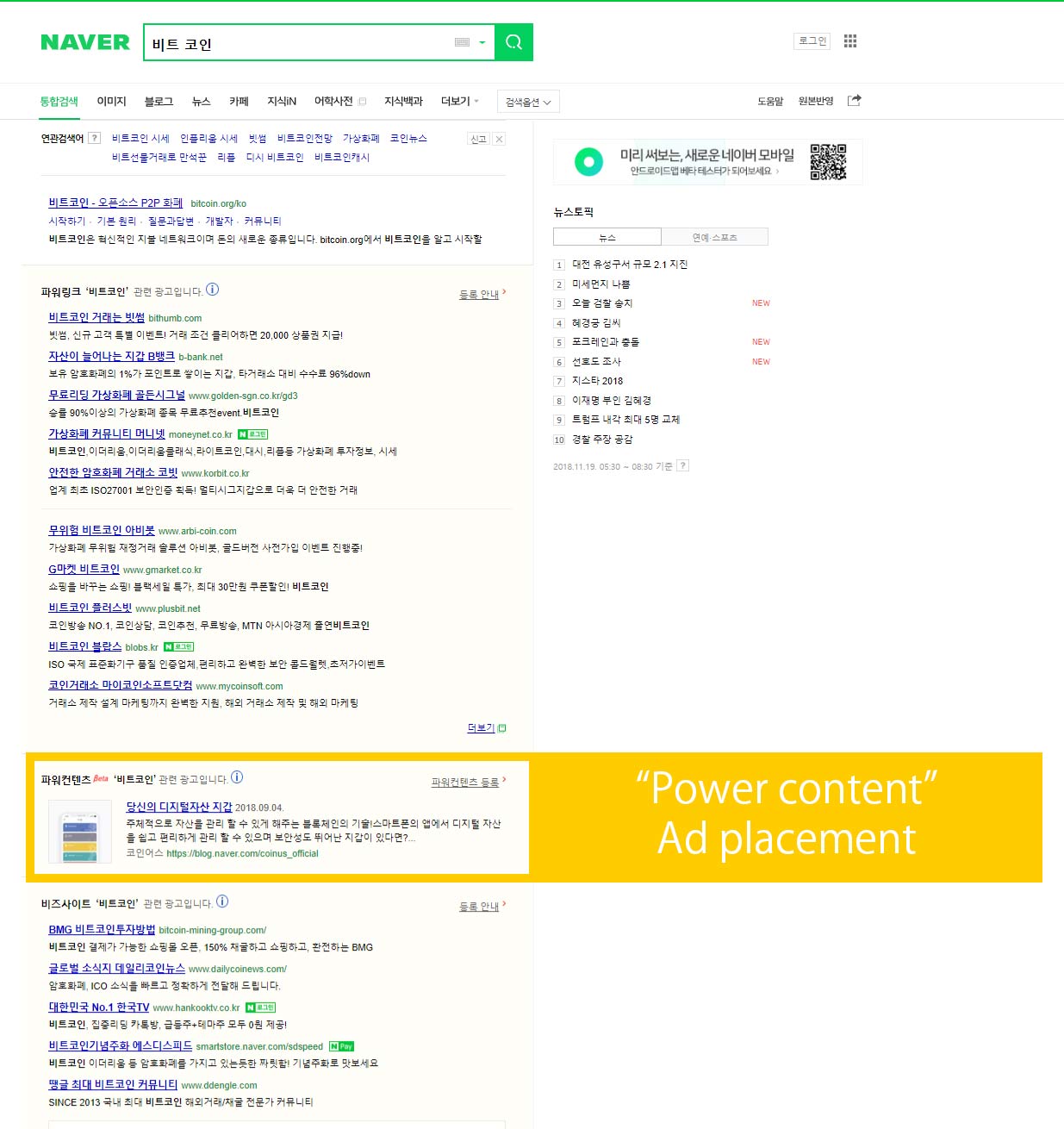
Task: Open the 도움말 link
Action: point(770,102)
